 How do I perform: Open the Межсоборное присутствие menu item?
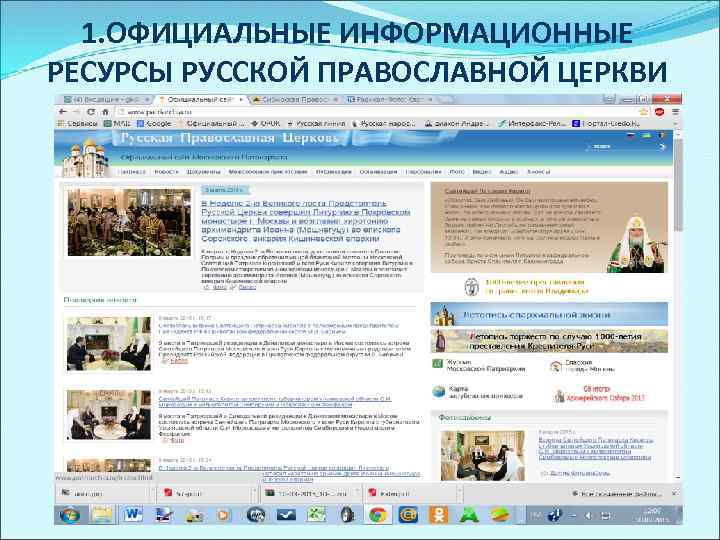[268, 172]
